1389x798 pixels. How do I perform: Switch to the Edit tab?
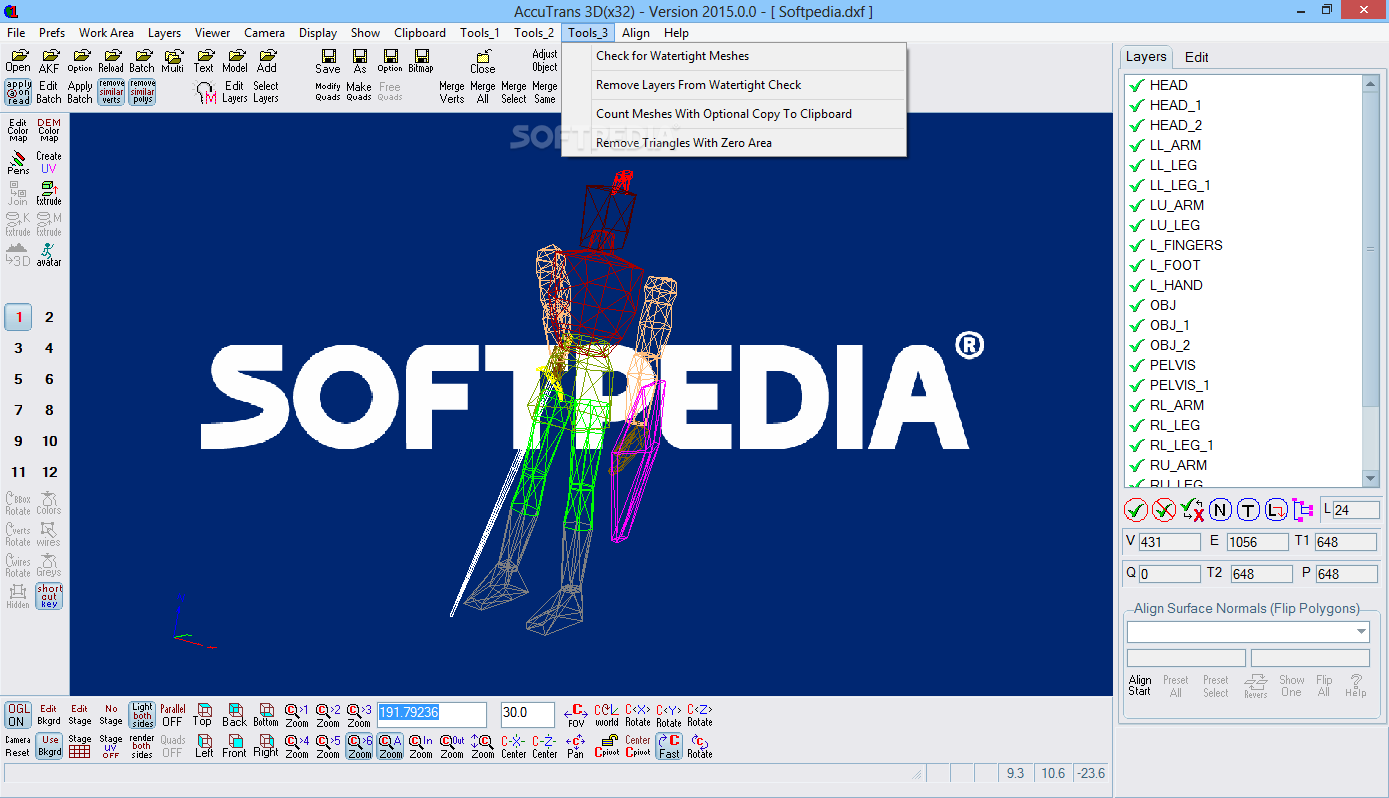pos(1197,57)
